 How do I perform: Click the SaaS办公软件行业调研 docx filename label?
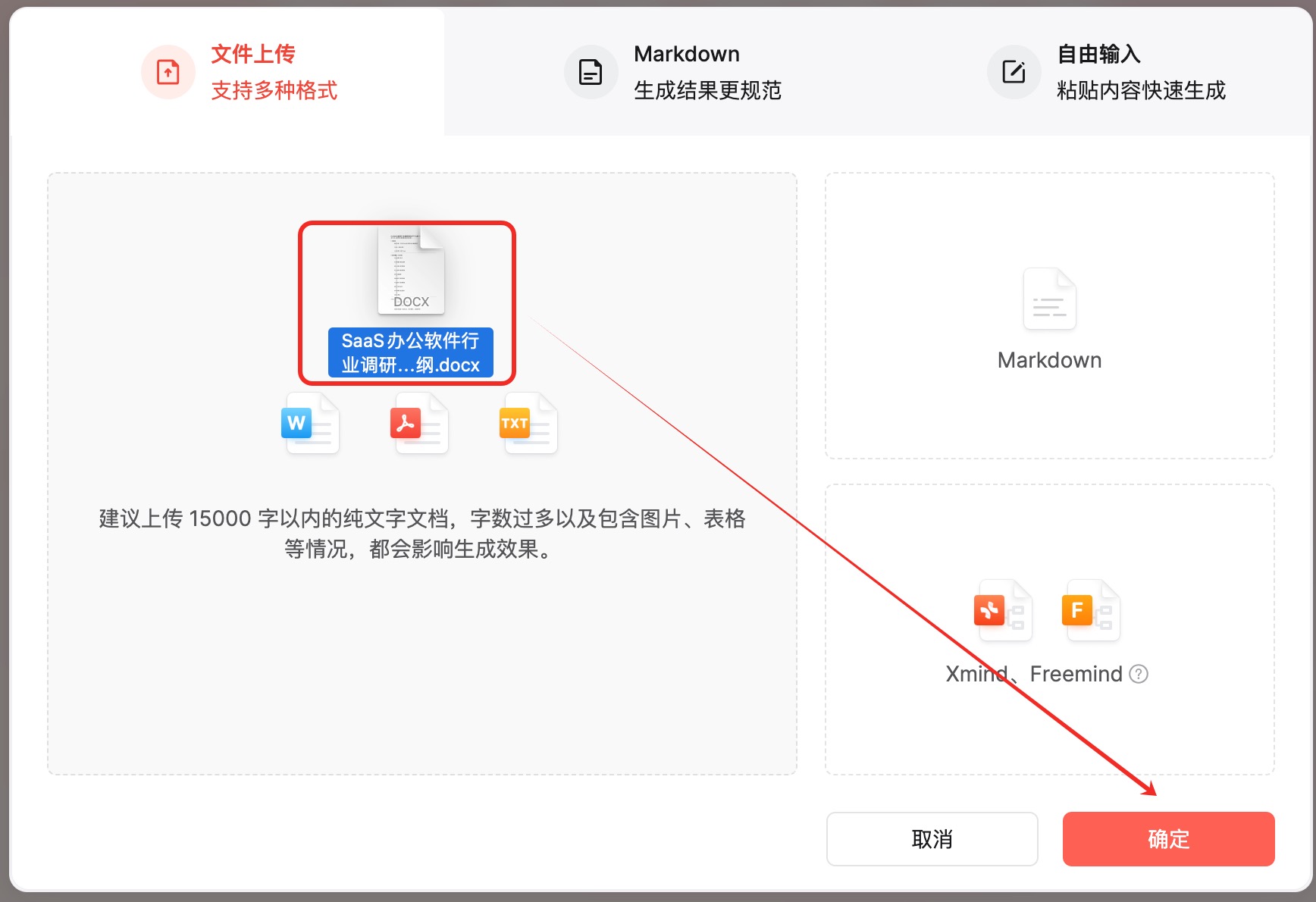(x=411, y=352)
